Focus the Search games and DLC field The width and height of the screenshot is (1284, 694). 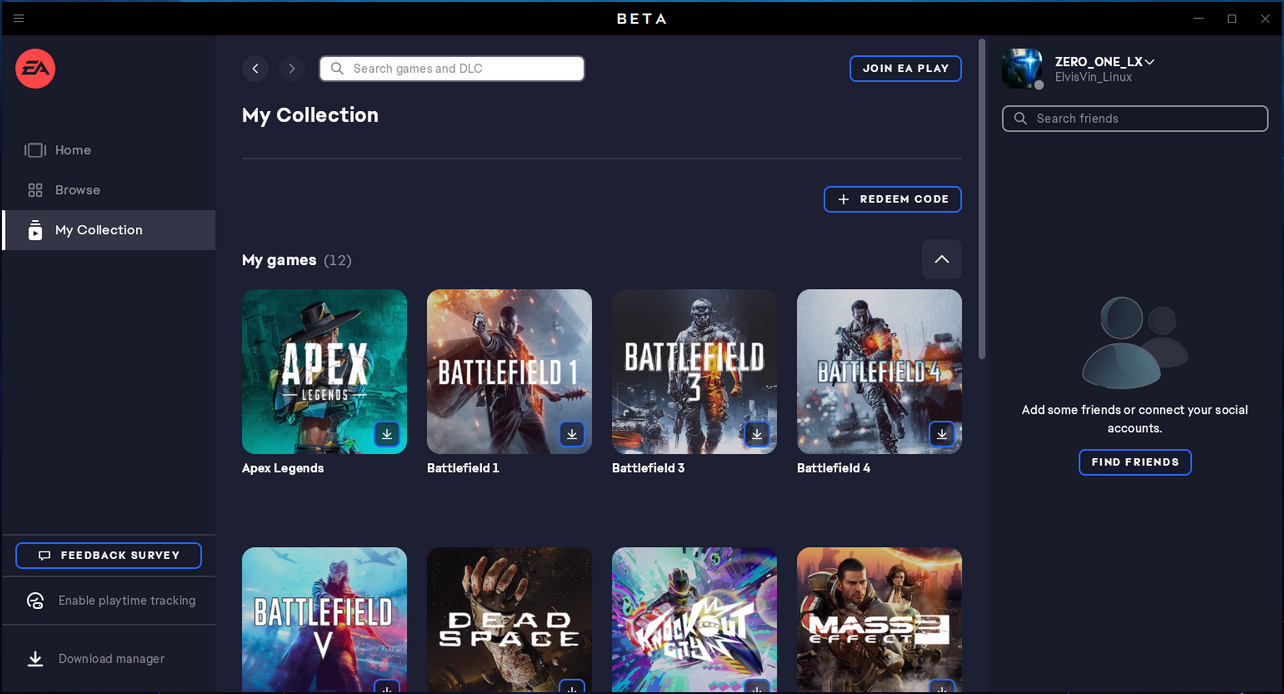[452, 69]
